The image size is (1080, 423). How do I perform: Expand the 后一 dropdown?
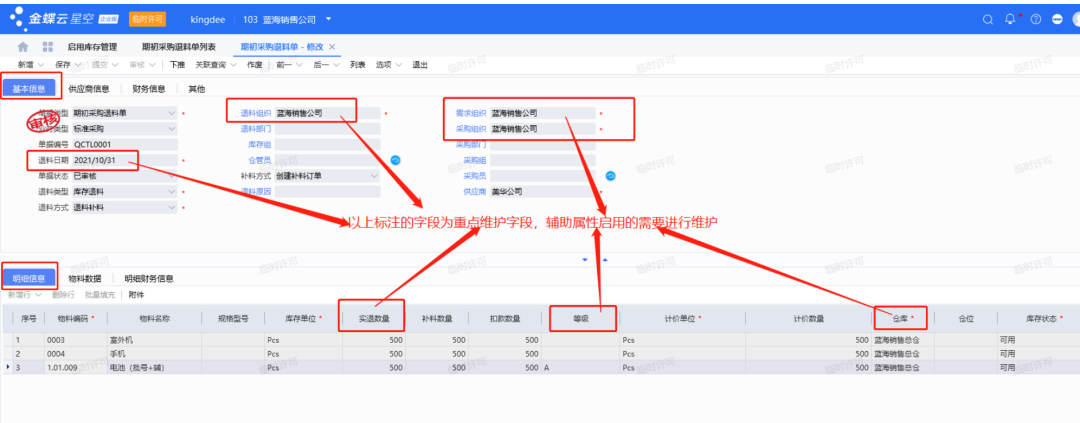point(337,65)
